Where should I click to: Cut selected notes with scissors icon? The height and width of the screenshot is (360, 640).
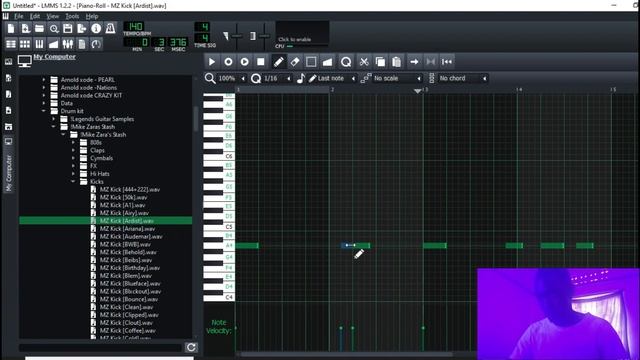pos(364,62)
